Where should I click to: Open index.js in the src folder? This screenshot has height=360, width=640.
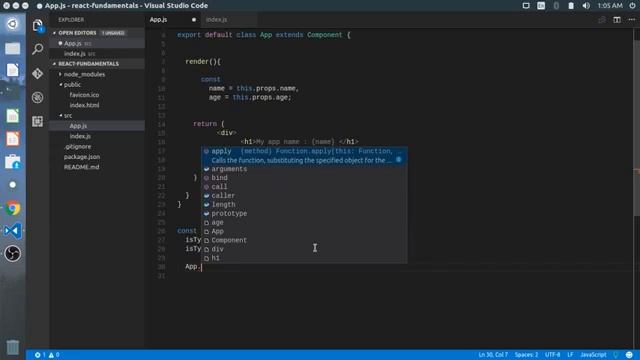98,136
